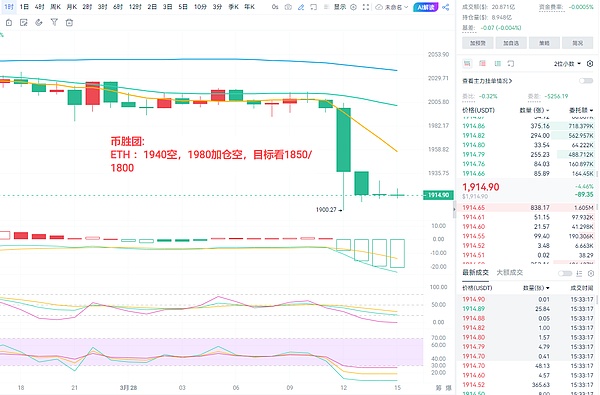Open order book settings target icon
The image size is (600, 395).
click(x=590, y=64)
